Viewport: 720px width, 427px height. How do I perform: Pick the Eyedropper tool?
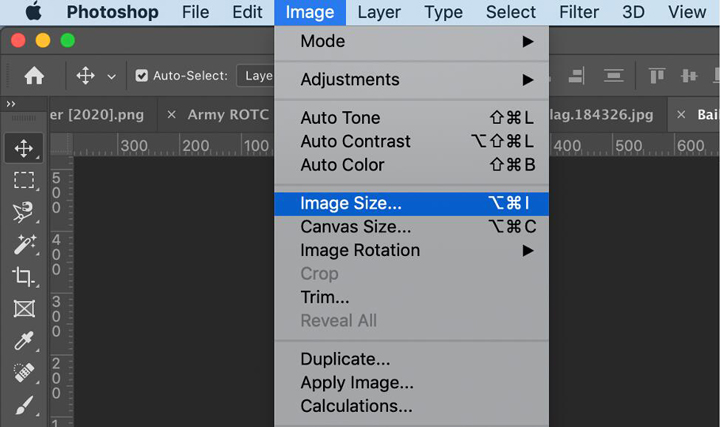point(23,341)
